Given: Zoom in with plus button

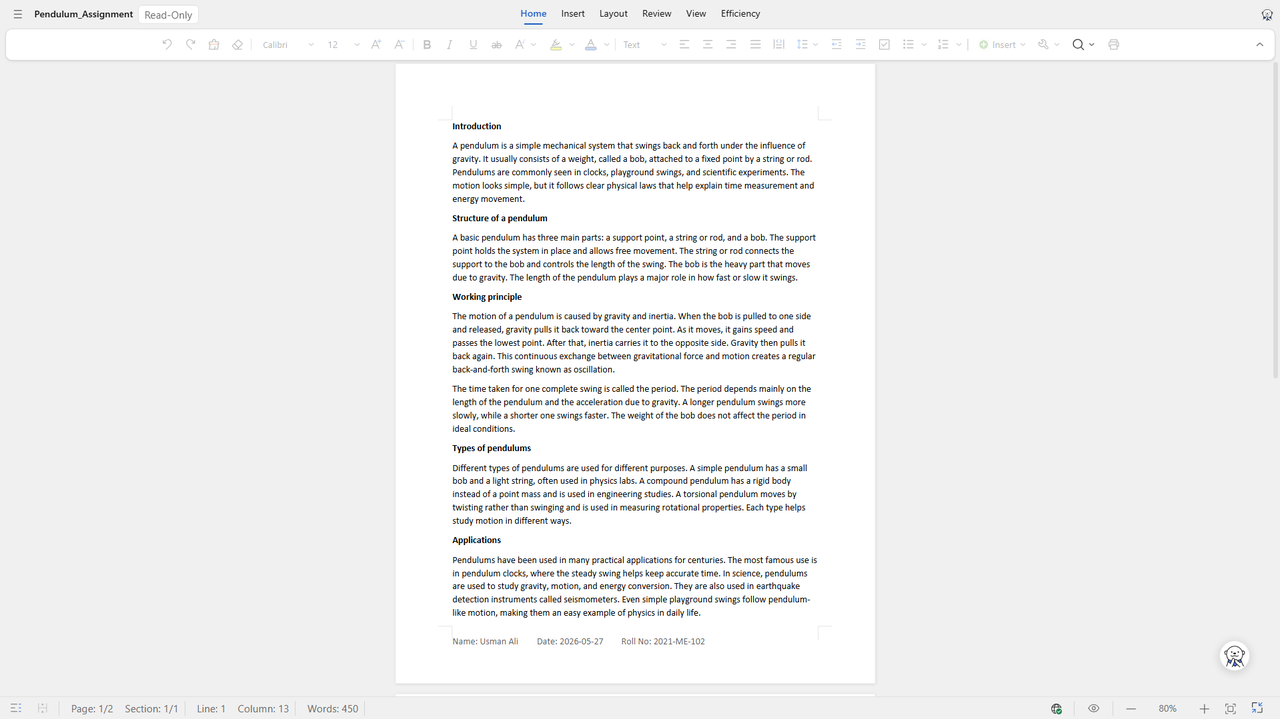Looking at the screenshot, I should [1204, 709].
